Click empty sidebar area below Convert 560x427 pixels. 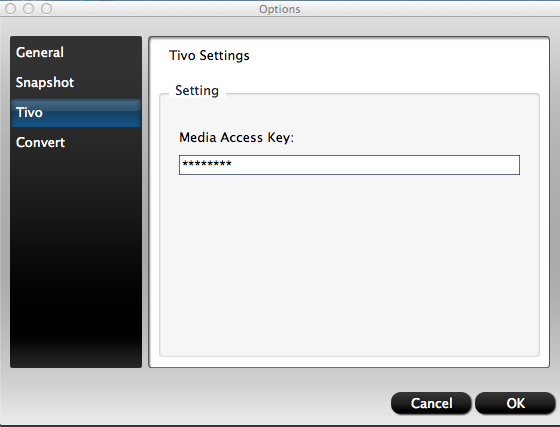pos(76,257)
